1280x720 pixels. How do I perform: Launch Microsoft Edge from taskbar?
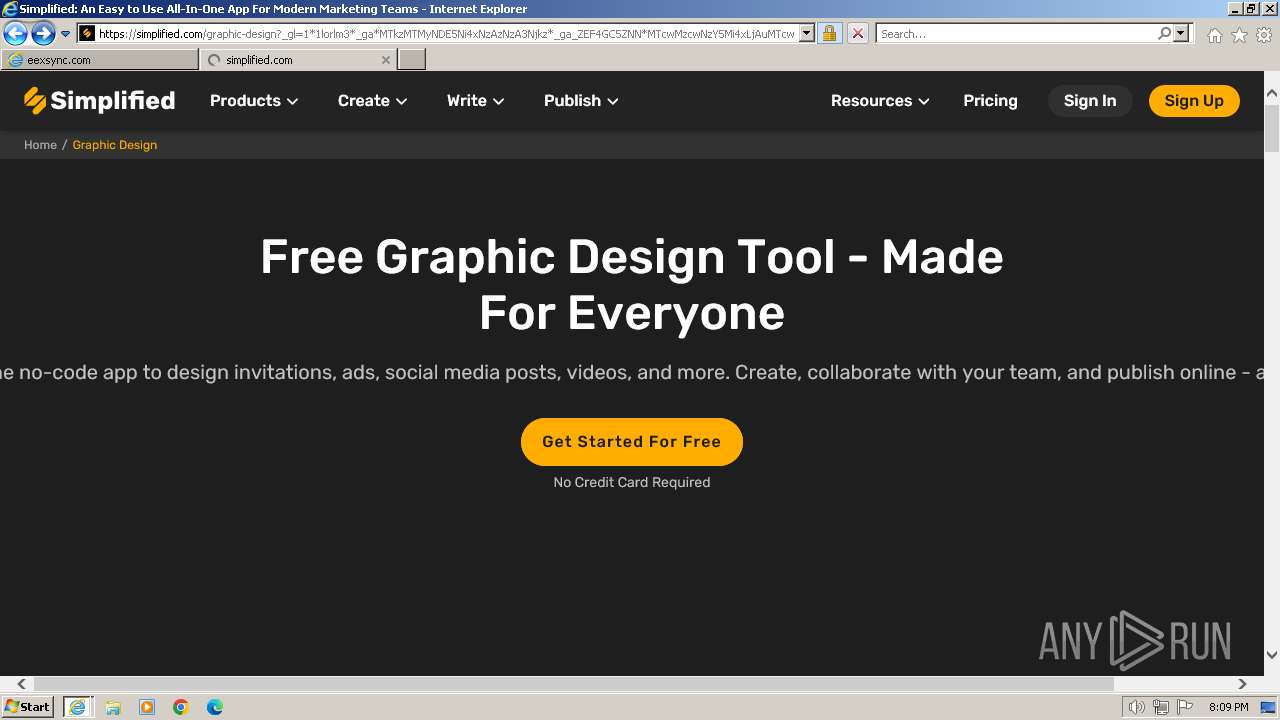(x=215, y=707)
